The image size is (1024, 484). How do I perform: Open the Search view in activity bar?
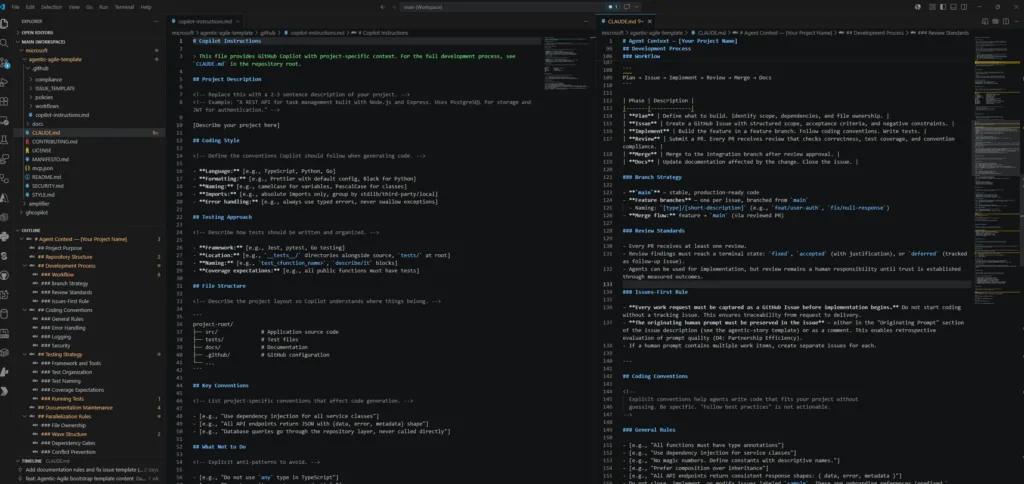5,42
